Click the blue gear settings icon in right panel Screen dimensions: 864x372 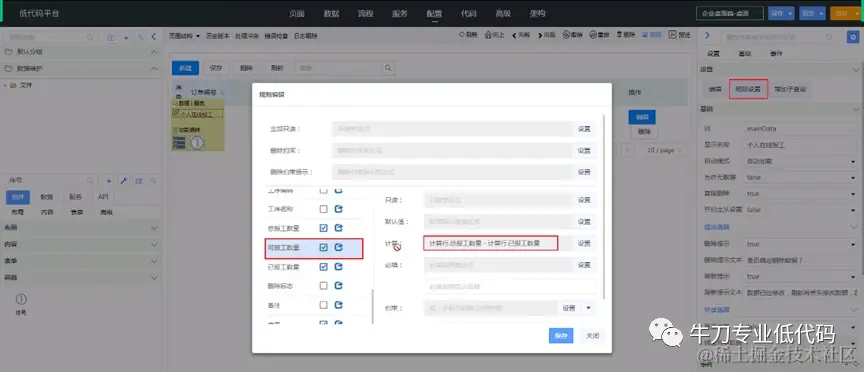coord(852,37)
